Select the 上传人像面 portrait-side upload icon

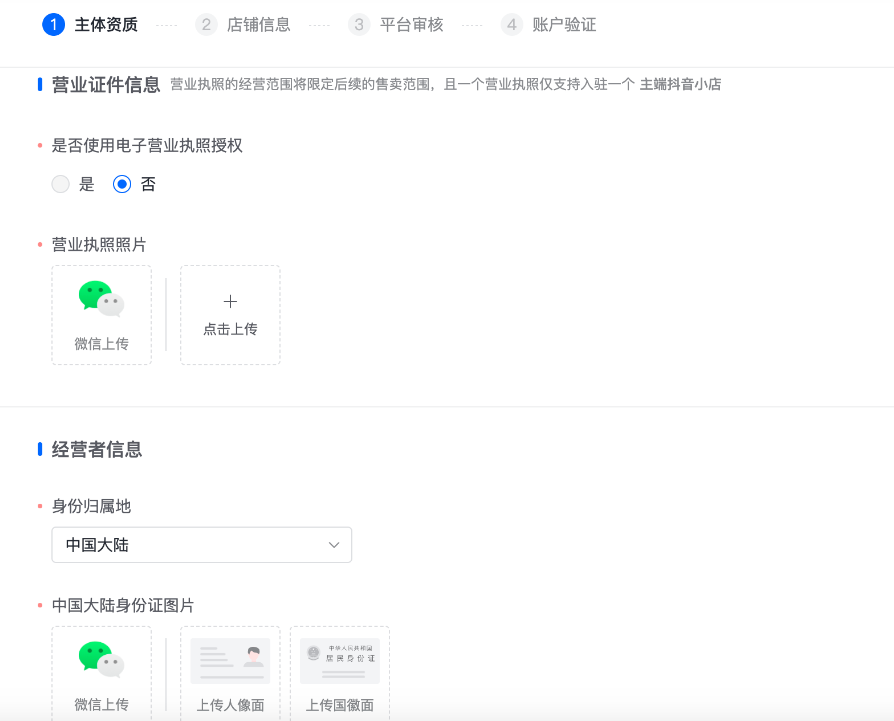[230, 660]
